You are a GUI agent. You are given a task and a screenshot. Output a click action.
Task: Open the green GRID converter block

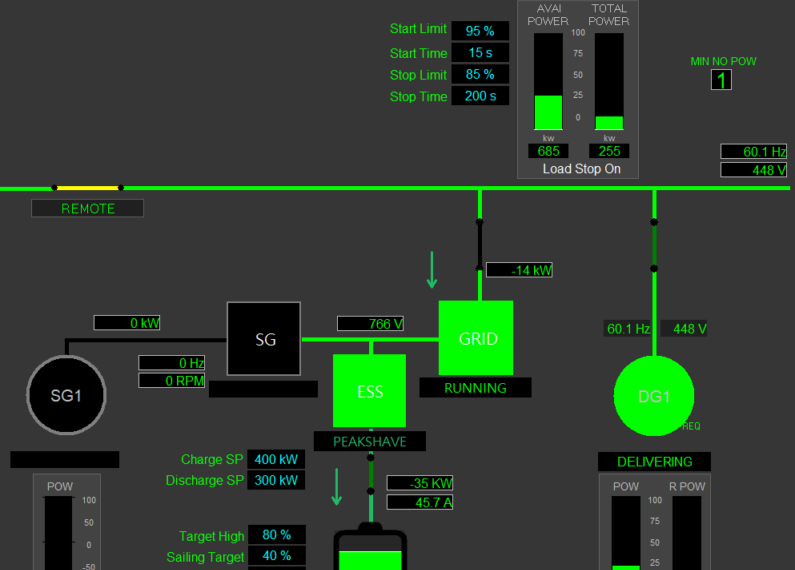476,338
